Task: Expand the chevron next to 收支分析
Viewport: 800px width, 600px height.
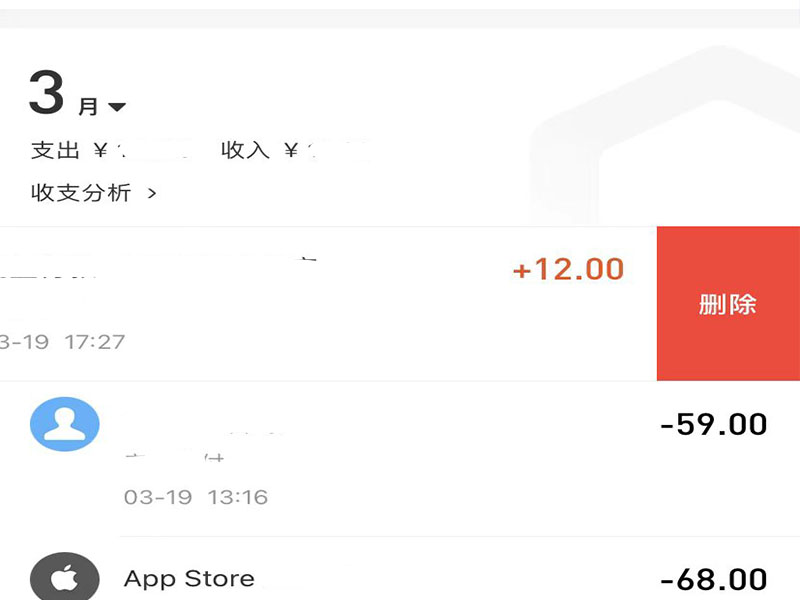Action: tap(152, 194)
